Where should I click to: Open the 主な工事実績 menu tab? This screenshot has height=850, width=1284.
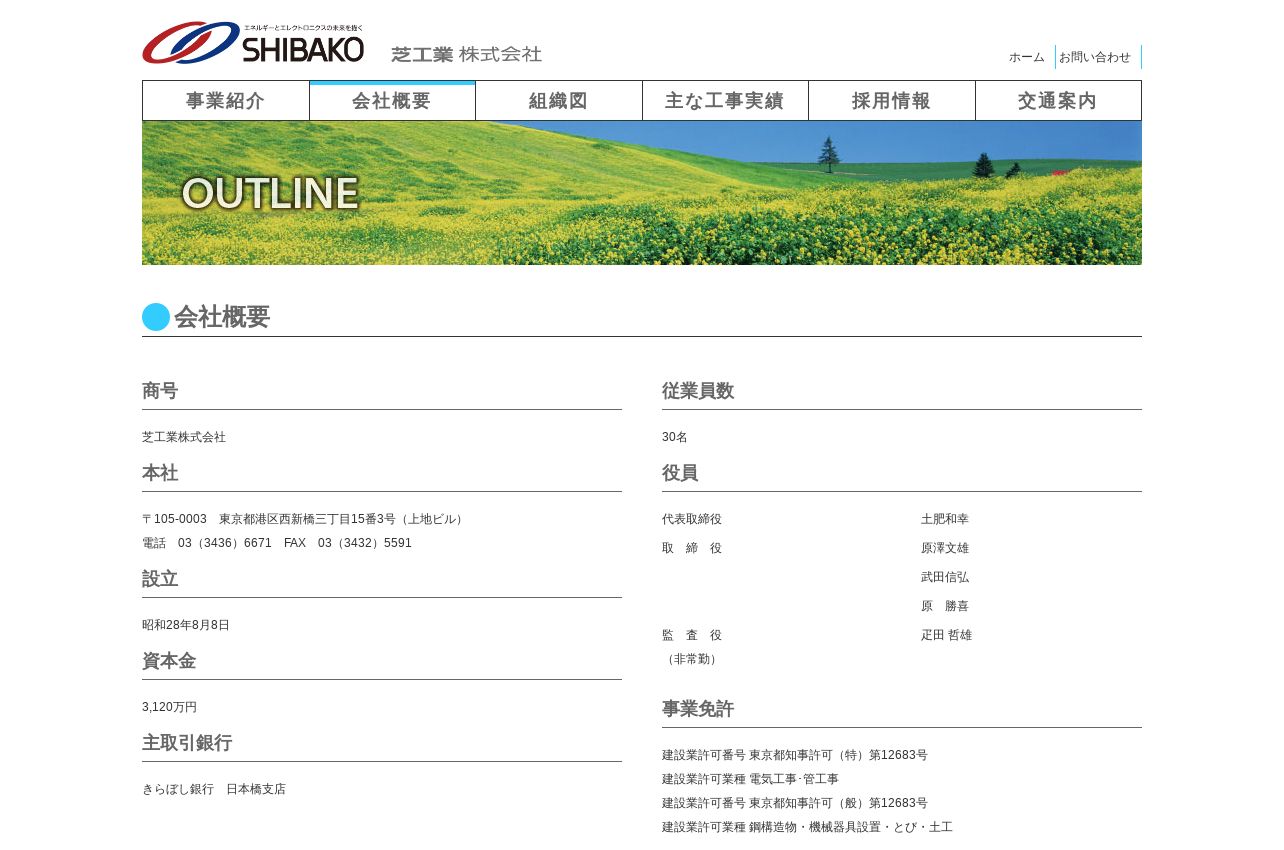(x=725, y=101)
